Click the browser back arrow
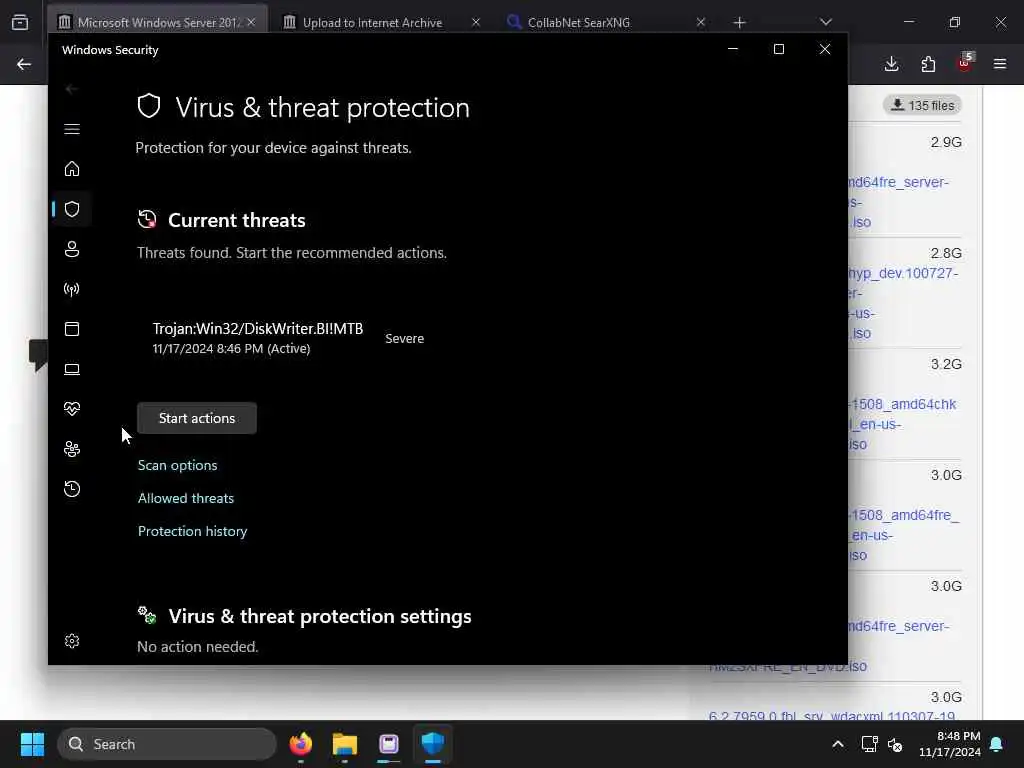 tap(24, 64)
